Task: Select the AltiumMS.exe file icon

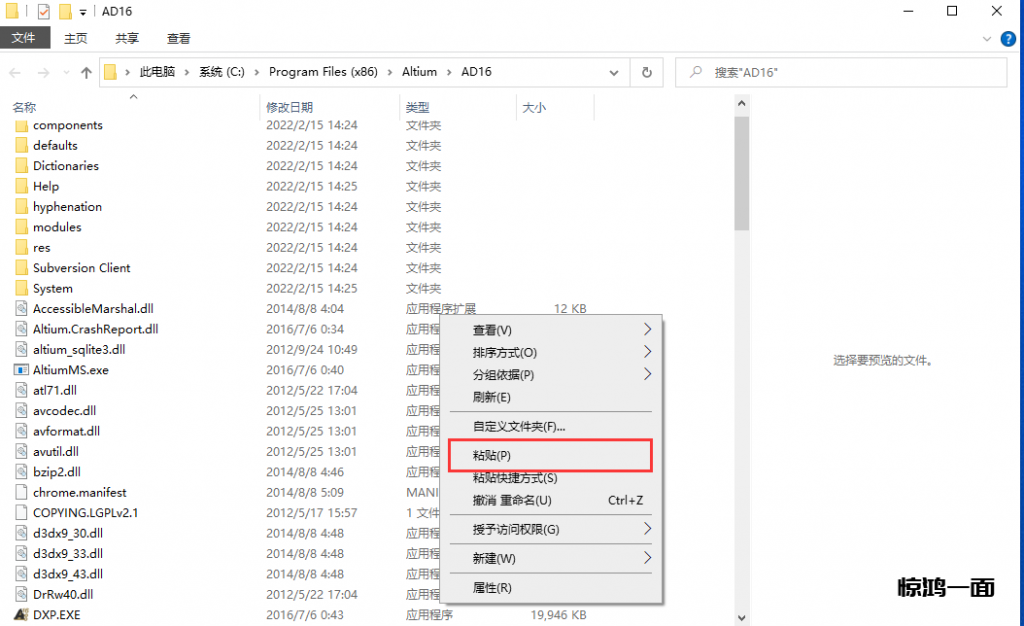Action: pos(22,370)
